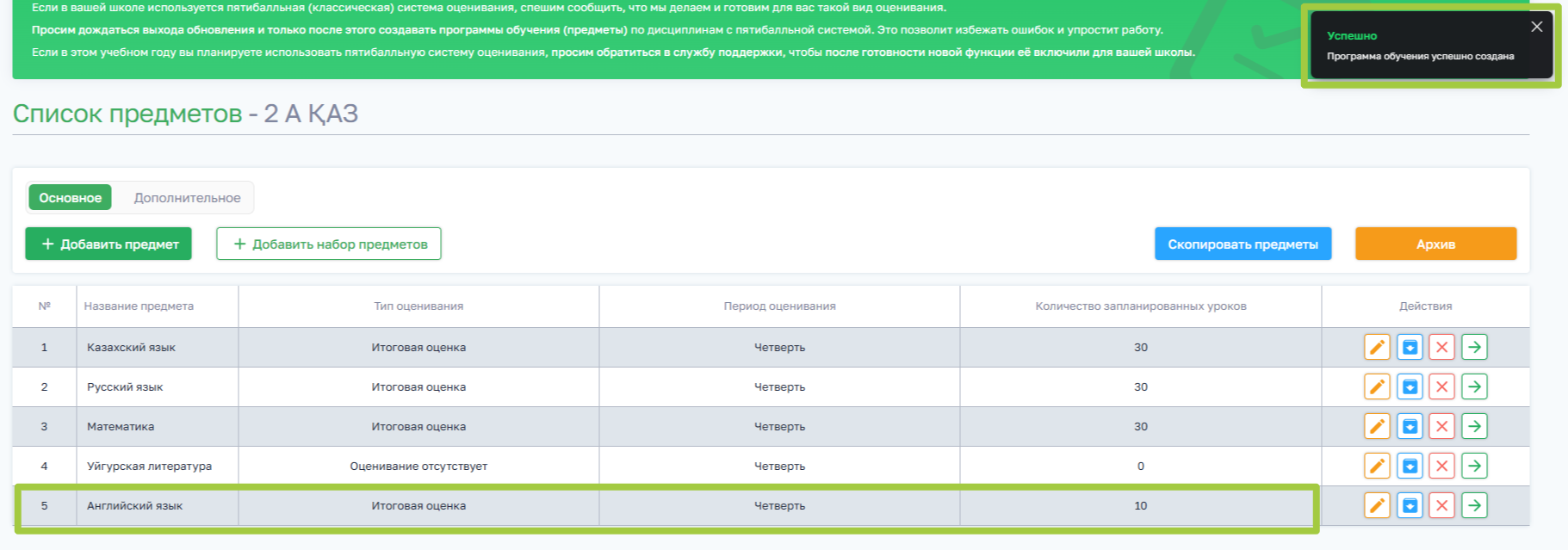Image resolution: width=1568 pixels, height=550 pixels.
Task: Edit the Уйгурская литература subject with pencil icon
Action: pos(1377,466)
